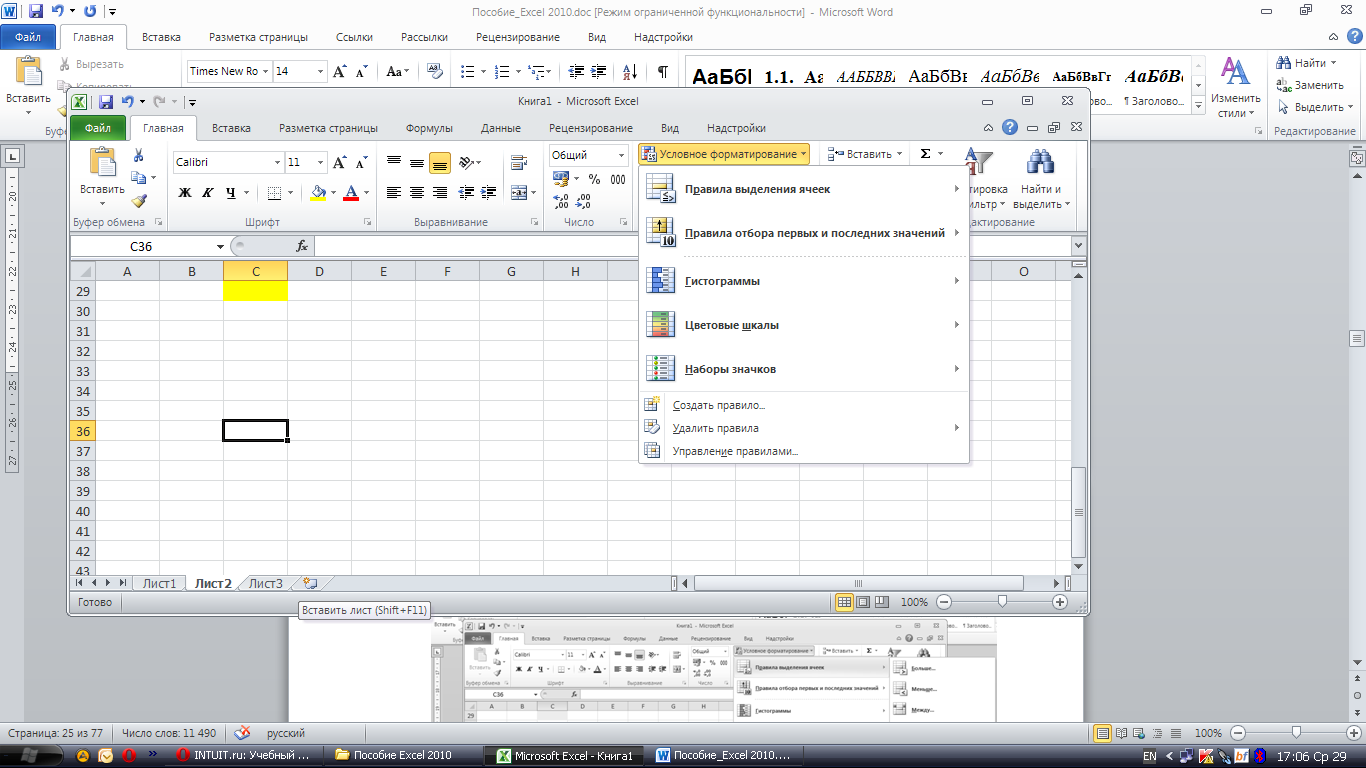Screen dimensions: 1366x768
Task: Apply bold (Ж) in Excel ribbon
Action: [x=185, y=193]
